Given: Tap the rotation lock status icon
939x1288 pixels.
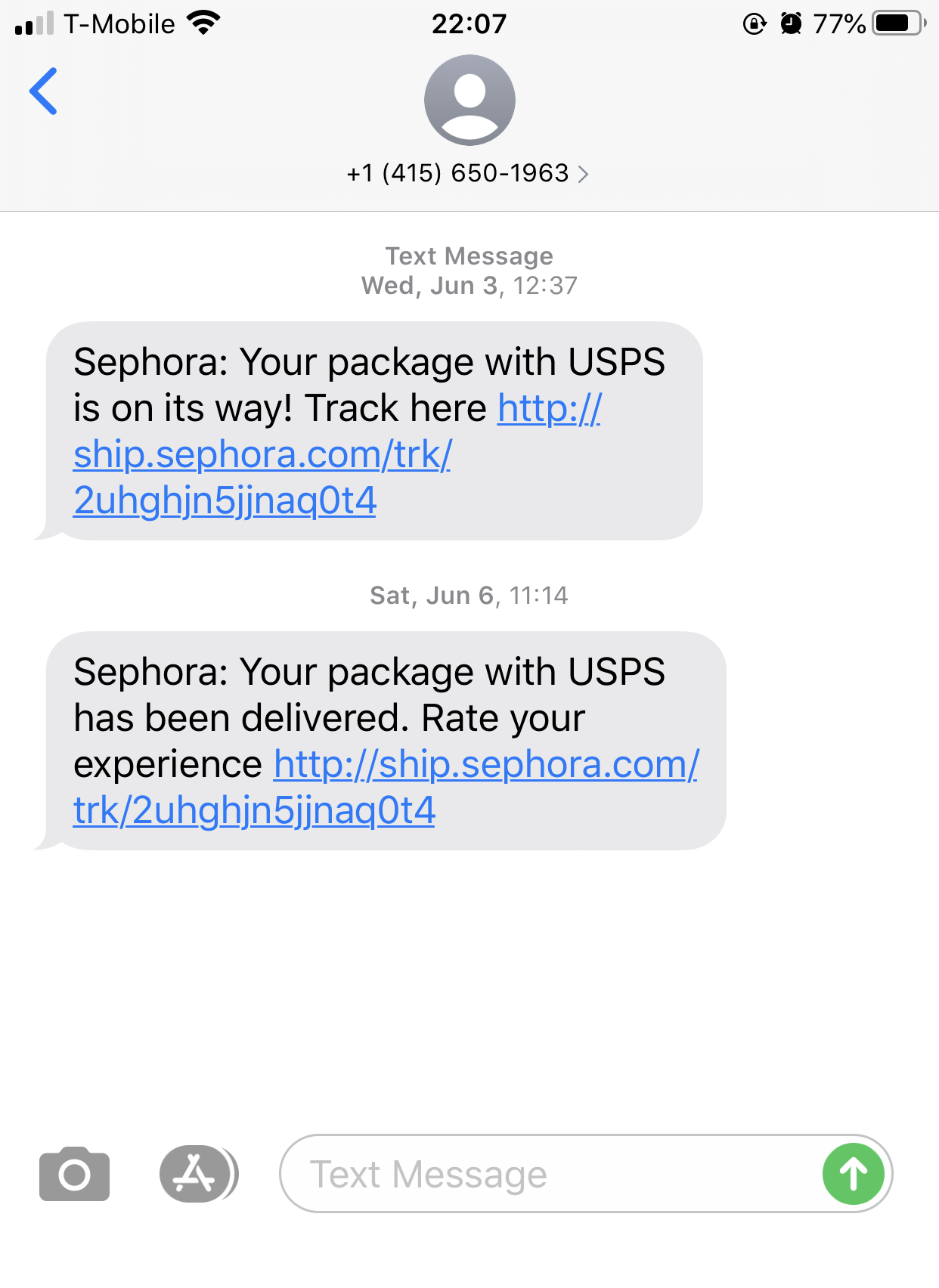Looking at the screenshot, I should tap(754, 24).
